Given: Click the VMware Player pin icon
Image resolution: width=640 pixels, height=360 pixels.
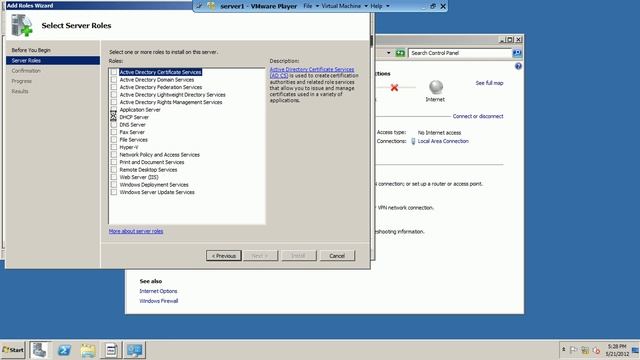Looking at the screenshot, I should click(199, 6).
